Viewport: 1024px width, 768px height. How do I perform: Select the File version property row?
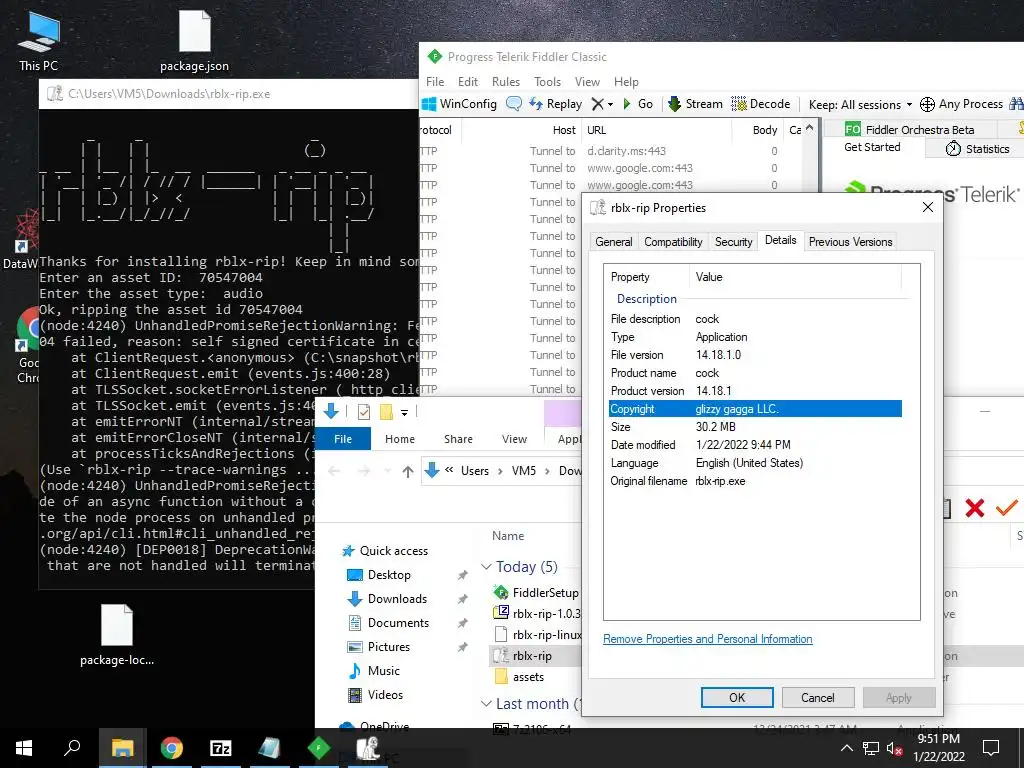tap(755, 355)
